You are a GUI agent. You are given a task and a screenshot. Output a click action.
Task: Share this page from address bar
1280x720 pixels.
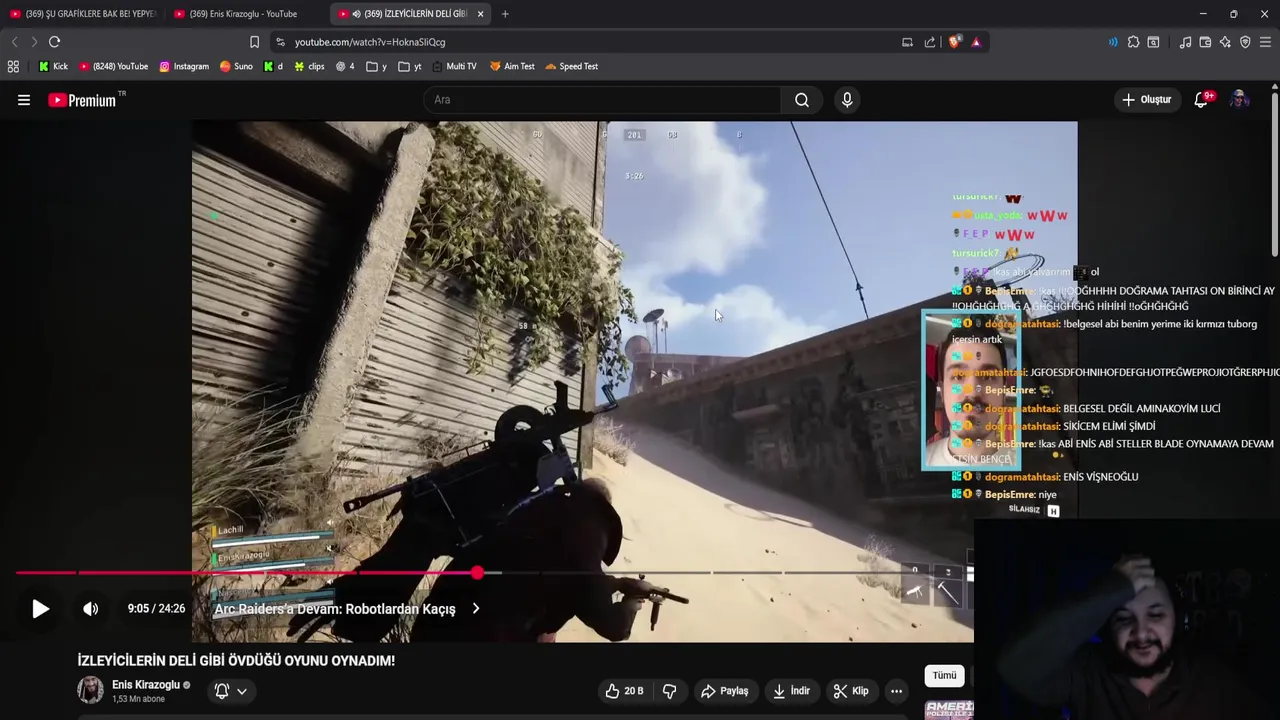[x=930, y=42]
